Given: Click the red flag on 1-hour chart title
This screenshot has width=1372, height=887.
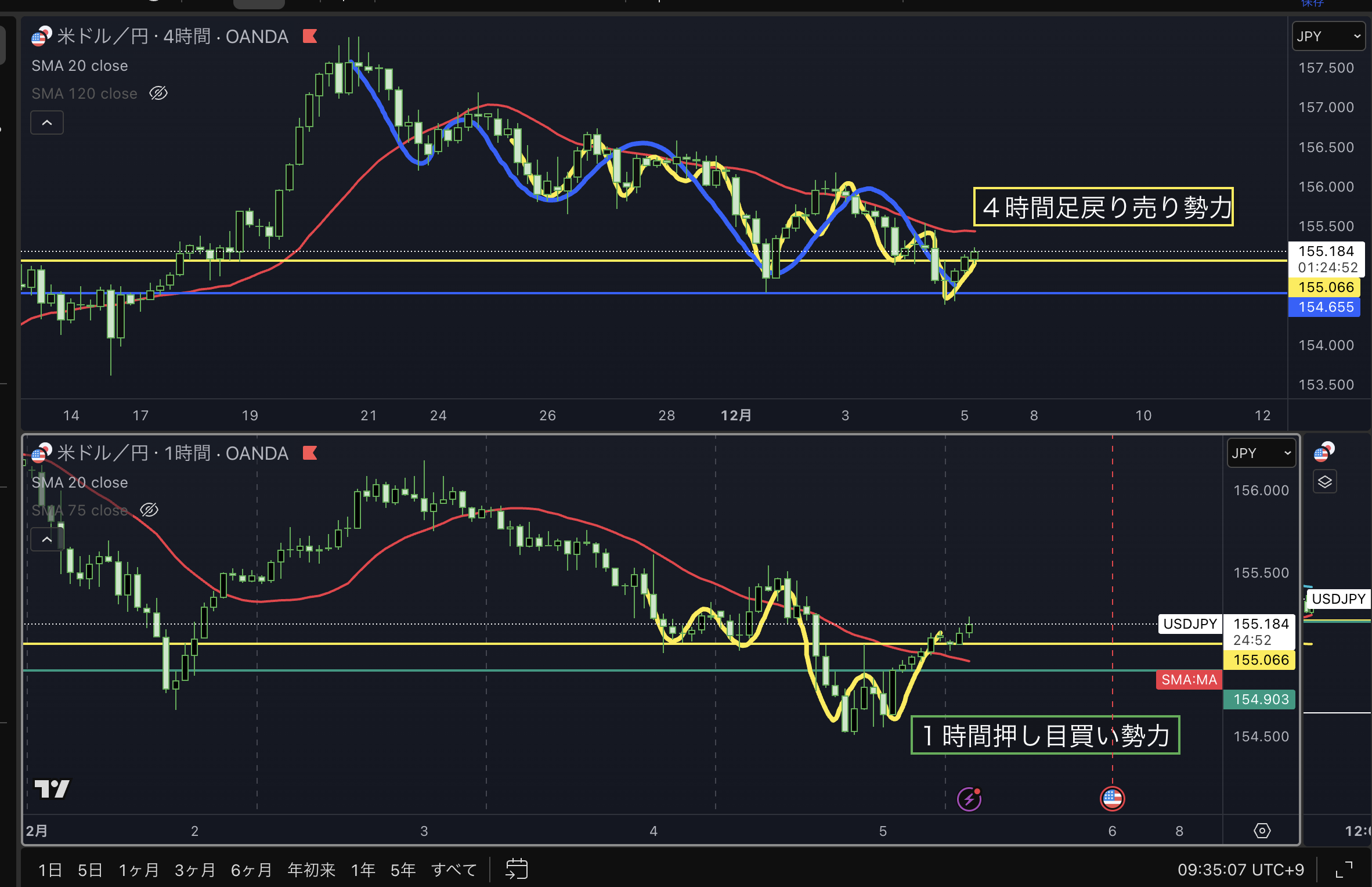Looking at the screenshot, I should (310, 453).
